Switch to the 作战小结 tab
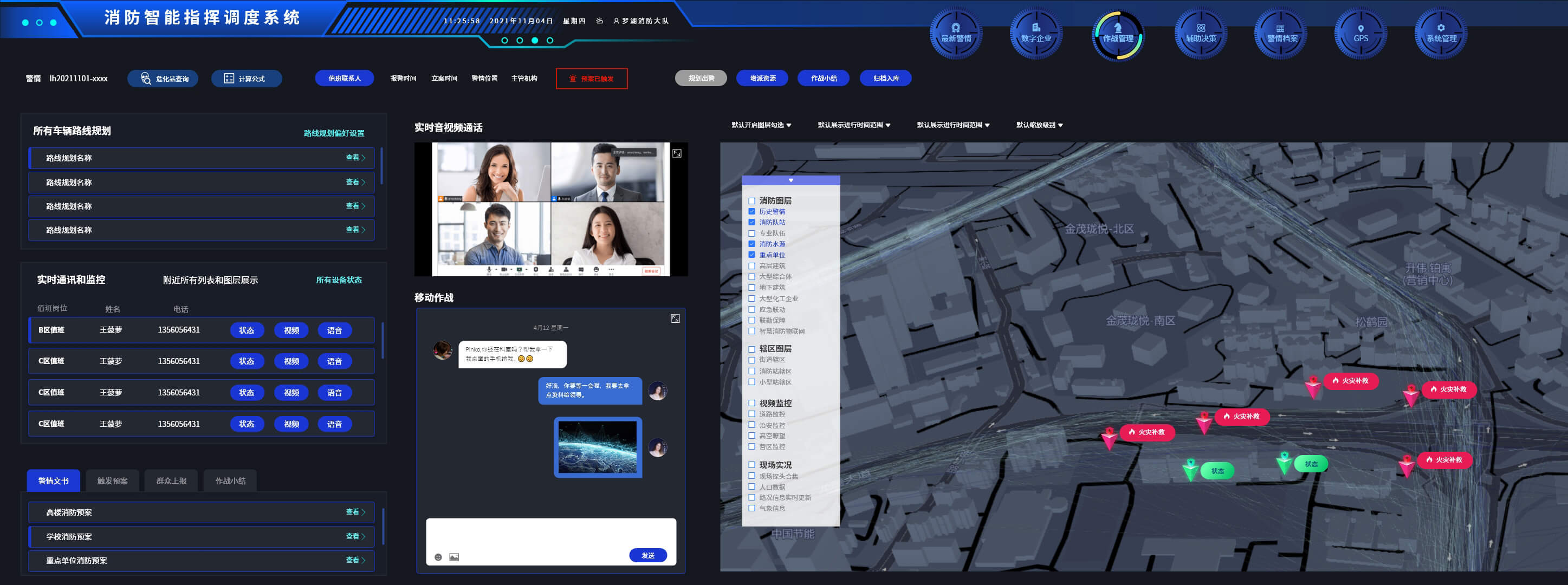The width and height of the screenshot is (1568, 585). pyautogui.click(x=230, y=481)
